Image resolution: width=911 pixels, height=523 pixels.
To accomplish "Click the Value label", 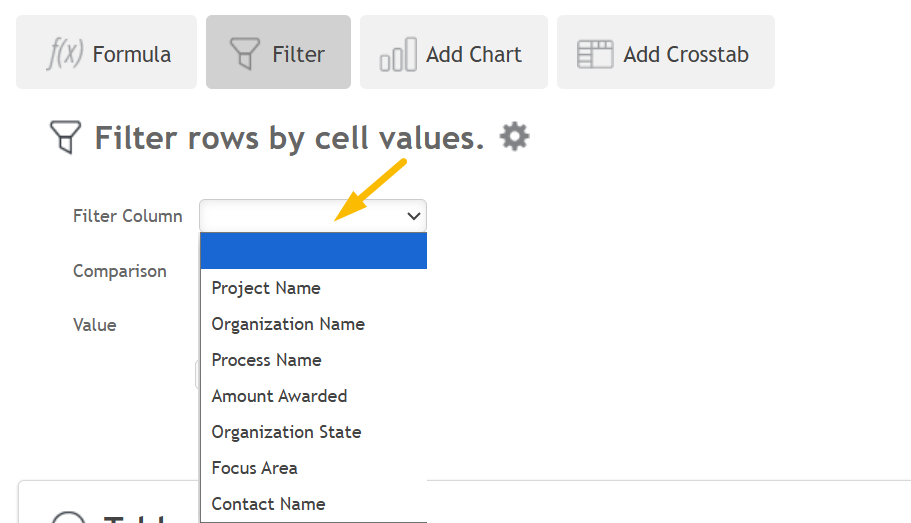I will (x=95, y=324).
